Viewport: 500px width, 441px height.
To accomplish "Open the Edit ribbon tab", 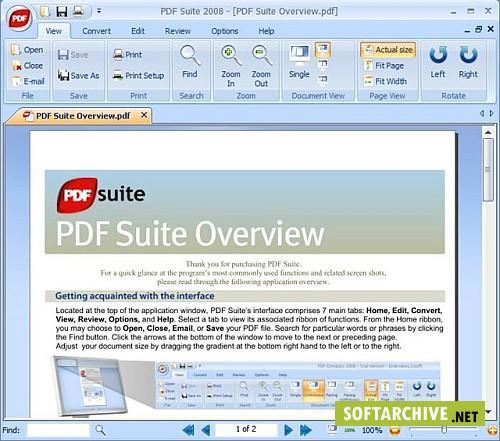I will click(138, 31).
